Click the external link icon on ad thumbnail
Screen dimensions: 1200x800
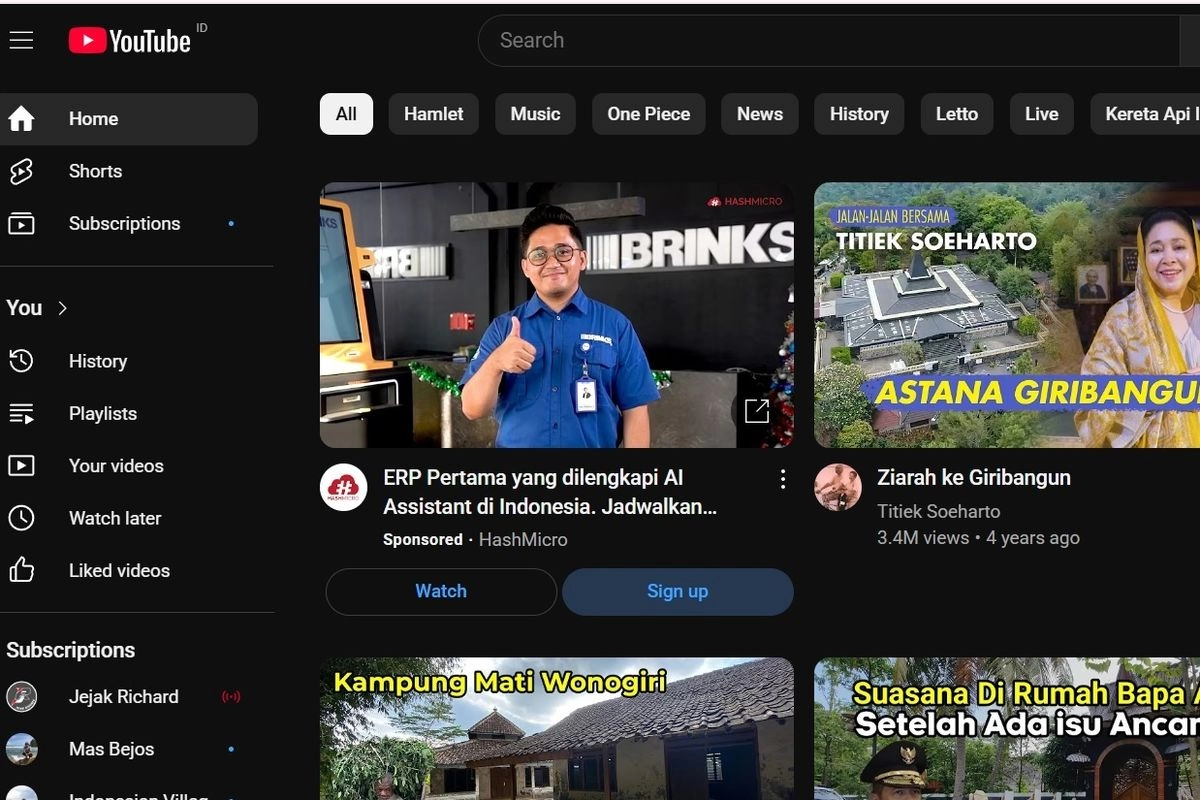point(757,410)
